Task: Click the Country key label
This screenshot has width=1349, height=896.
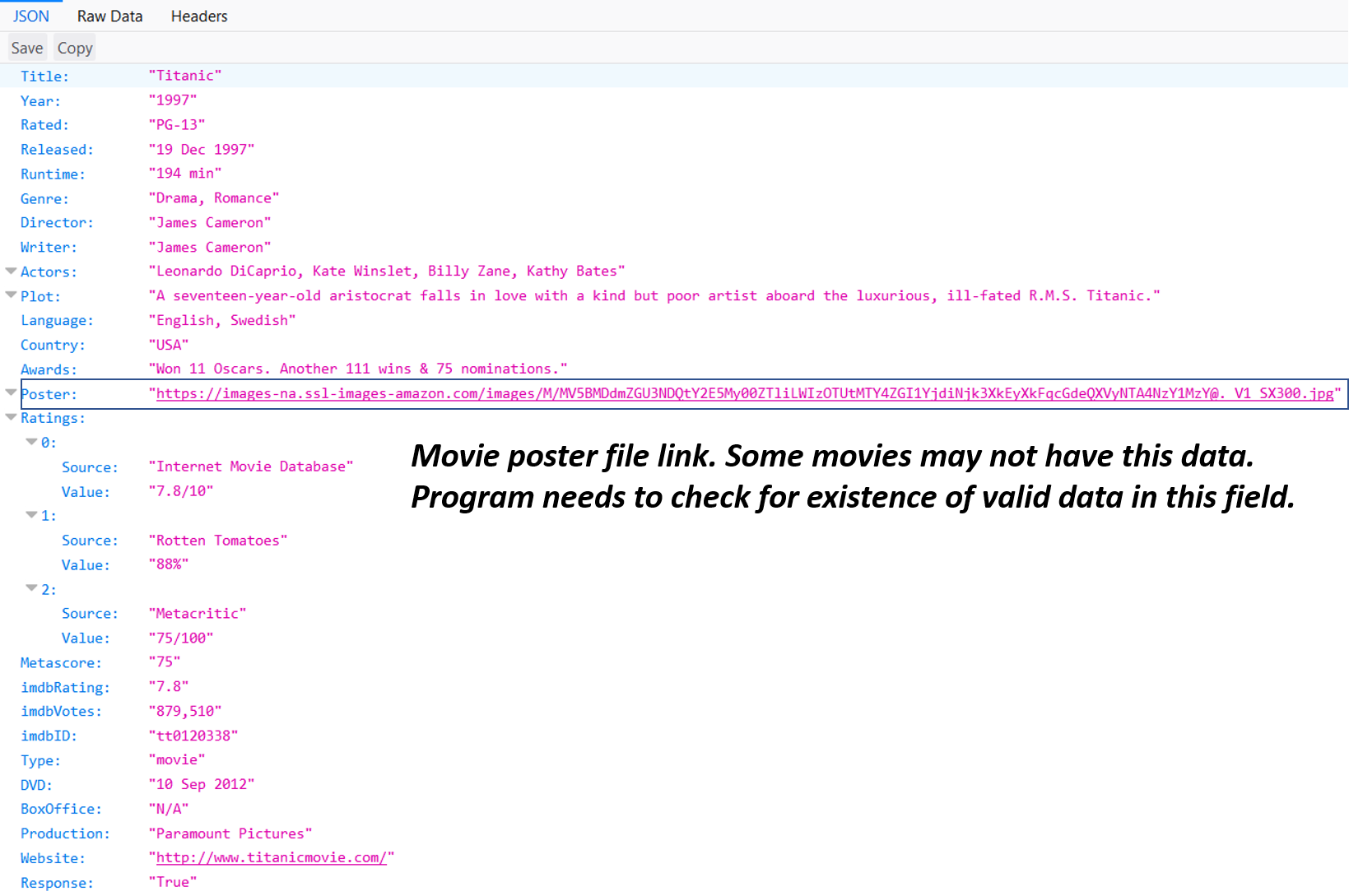Action: [x=53, y=346]
